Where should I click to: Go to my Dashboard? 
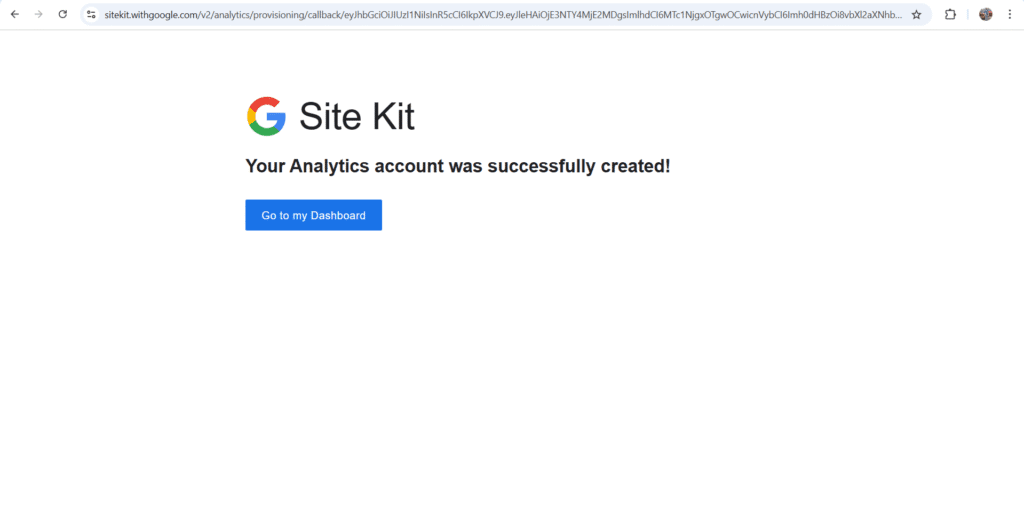(x=313, y=215)
